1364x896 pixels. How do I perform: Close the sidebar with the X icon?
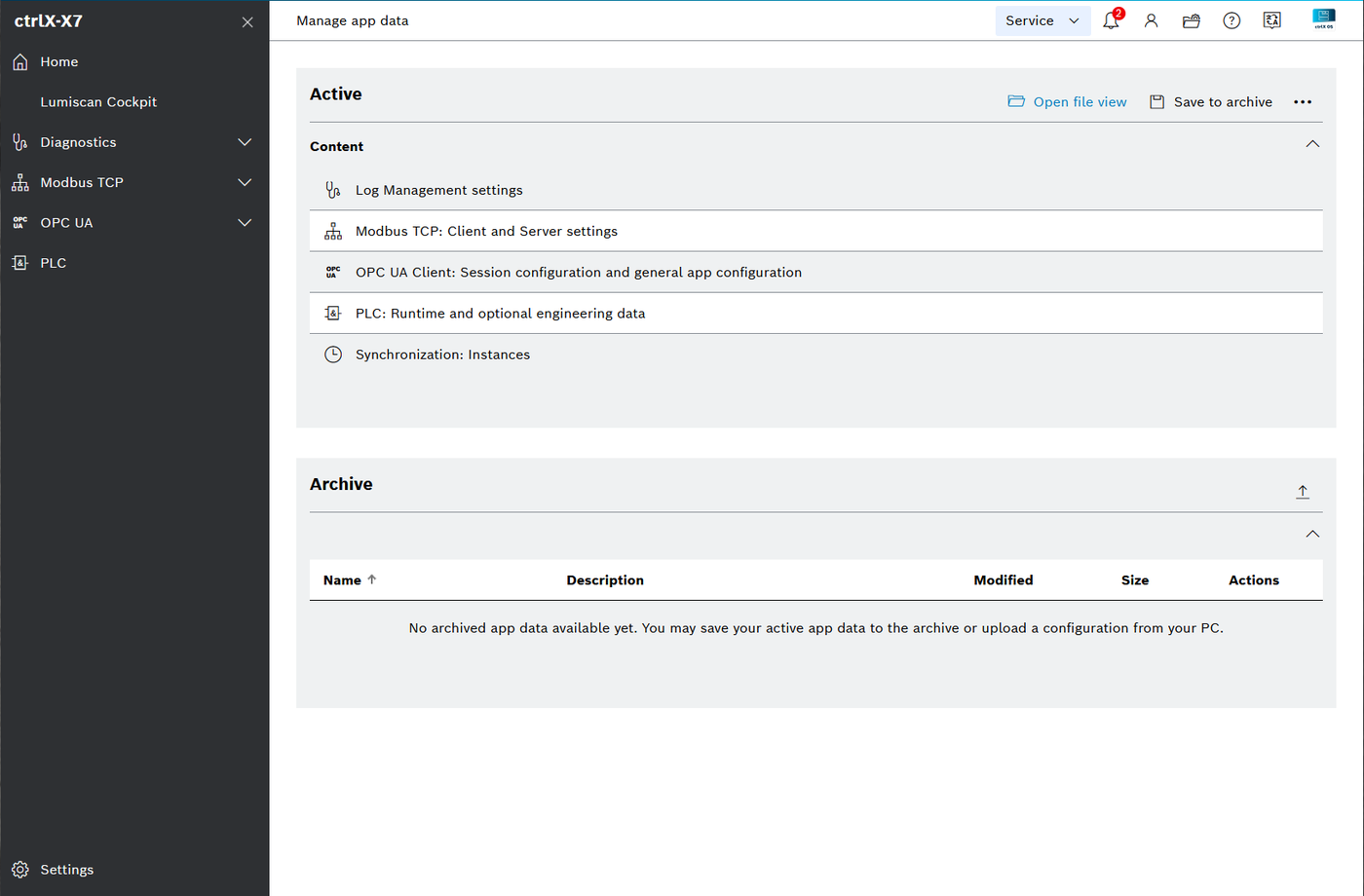247,21
